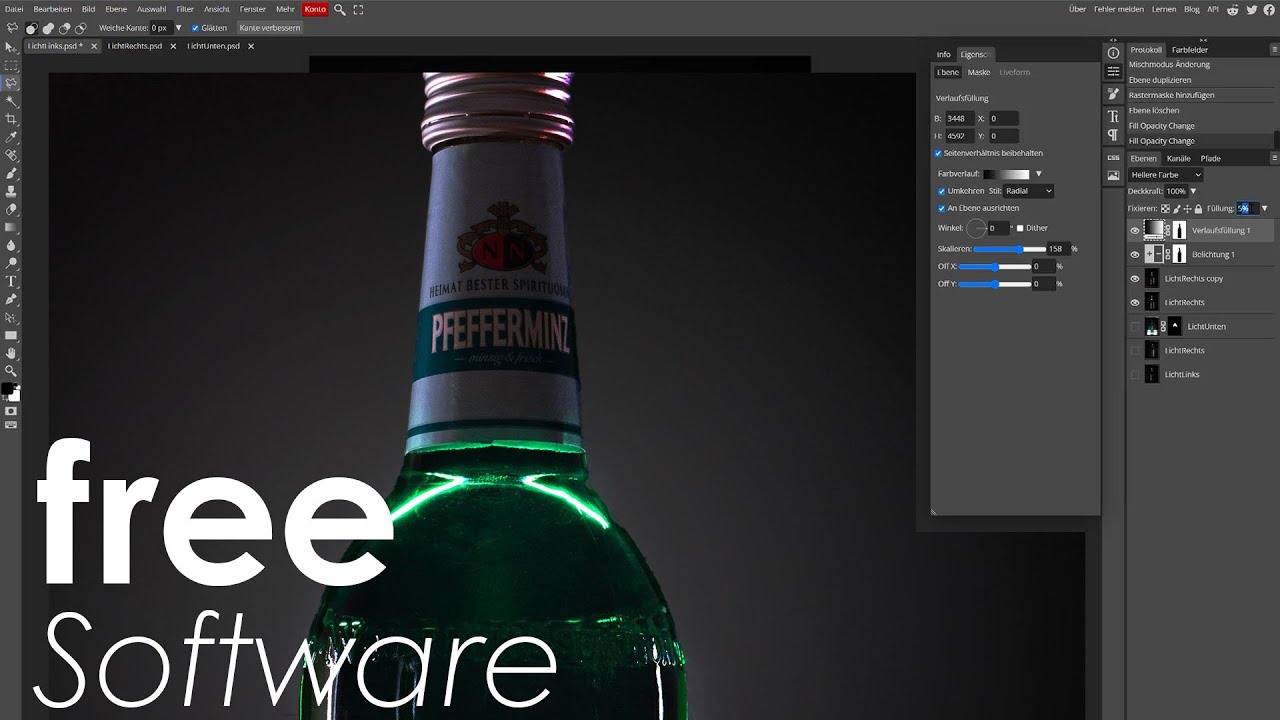
Task: Choose Subtract from selection mode icon
Action: tap(64, 28)
